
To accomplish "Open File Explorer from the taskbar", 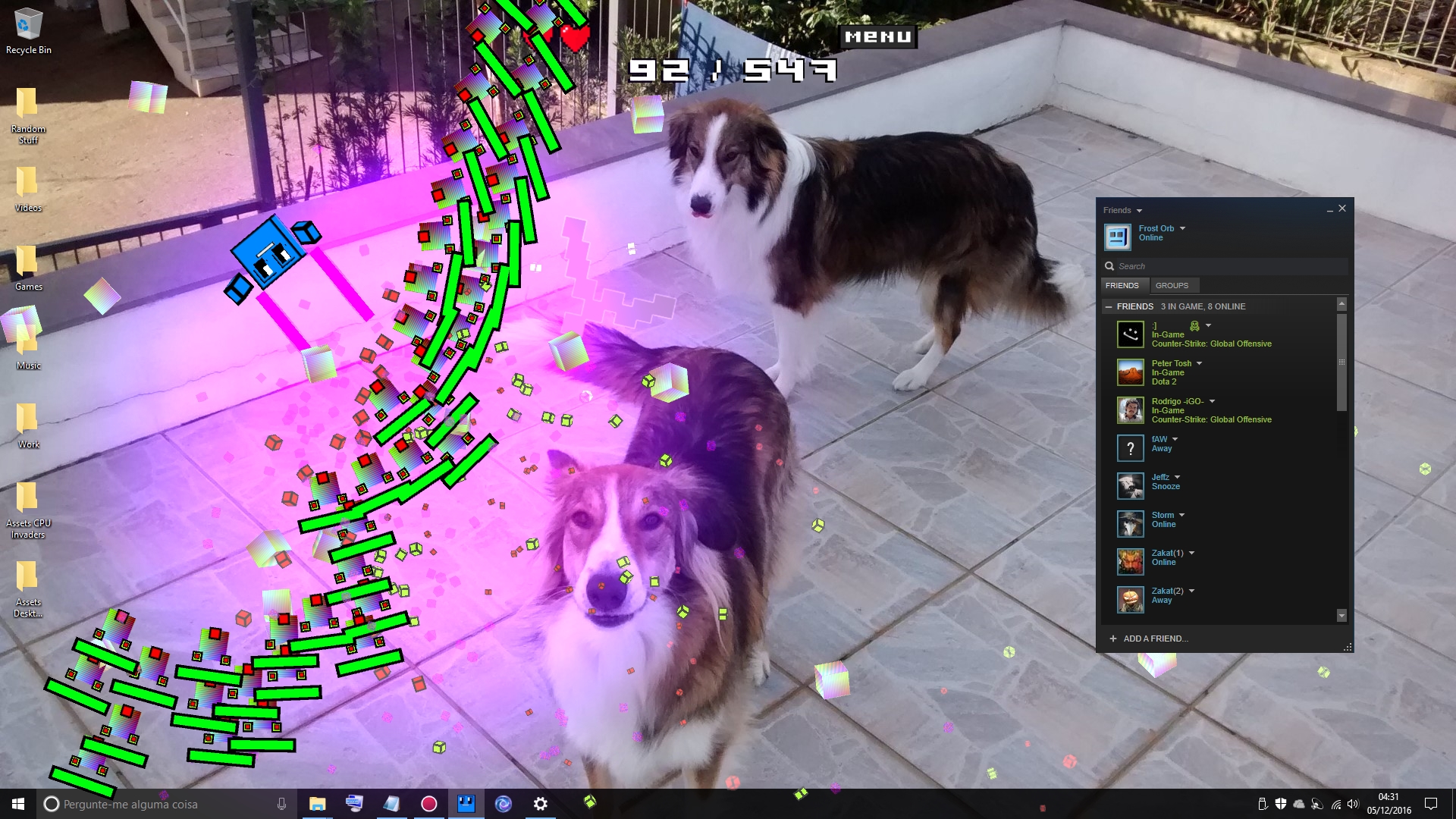I will 316,804.
